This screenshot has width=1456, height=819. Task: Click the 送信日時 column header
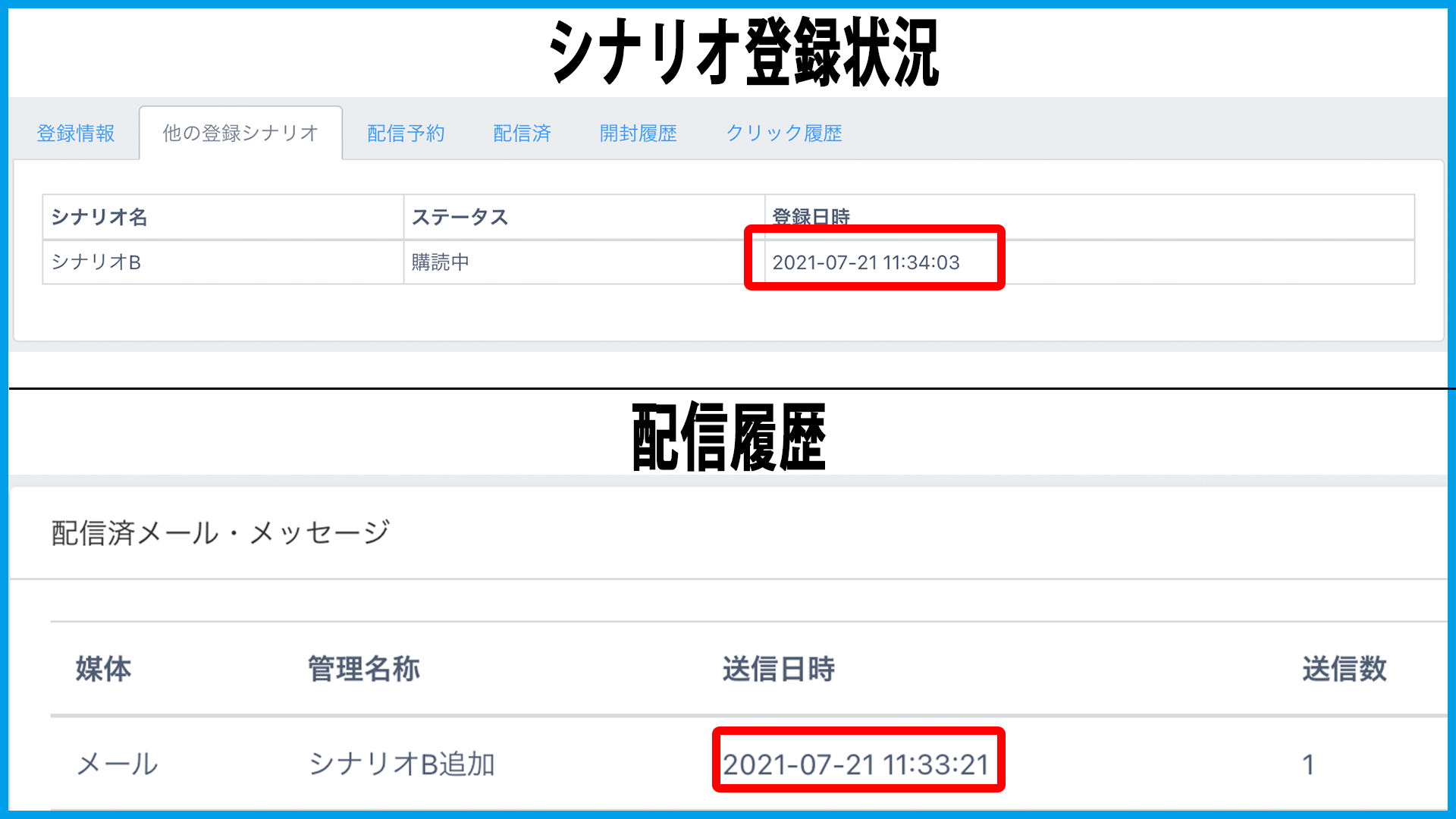[779, 669]
